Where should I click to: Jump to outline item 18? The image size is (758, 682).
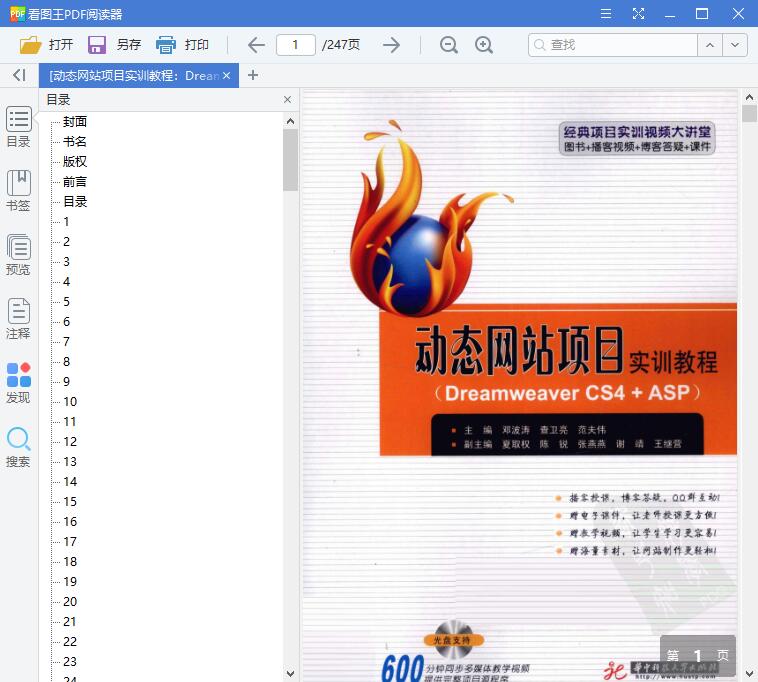pyautogui.click(x=70, y=561)
